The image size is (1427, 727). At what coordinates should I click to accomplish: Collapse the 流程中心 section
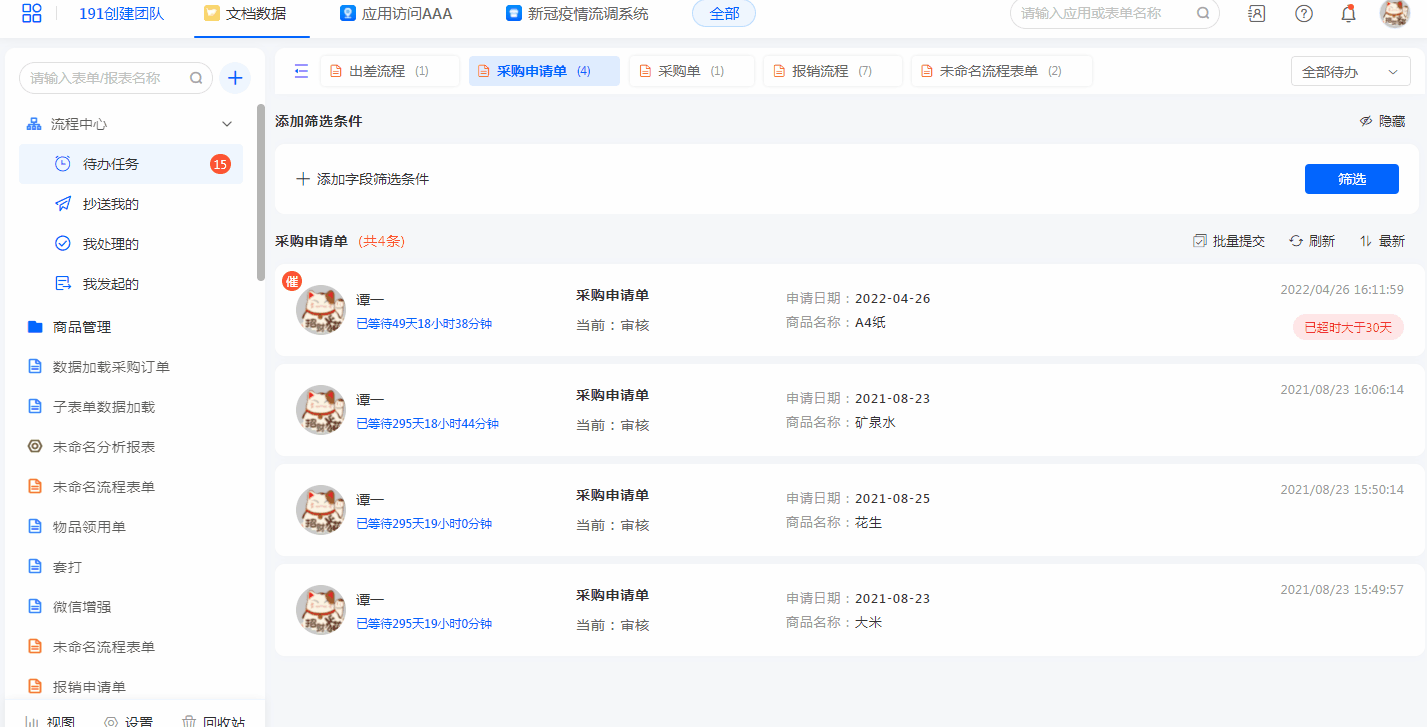227,124
